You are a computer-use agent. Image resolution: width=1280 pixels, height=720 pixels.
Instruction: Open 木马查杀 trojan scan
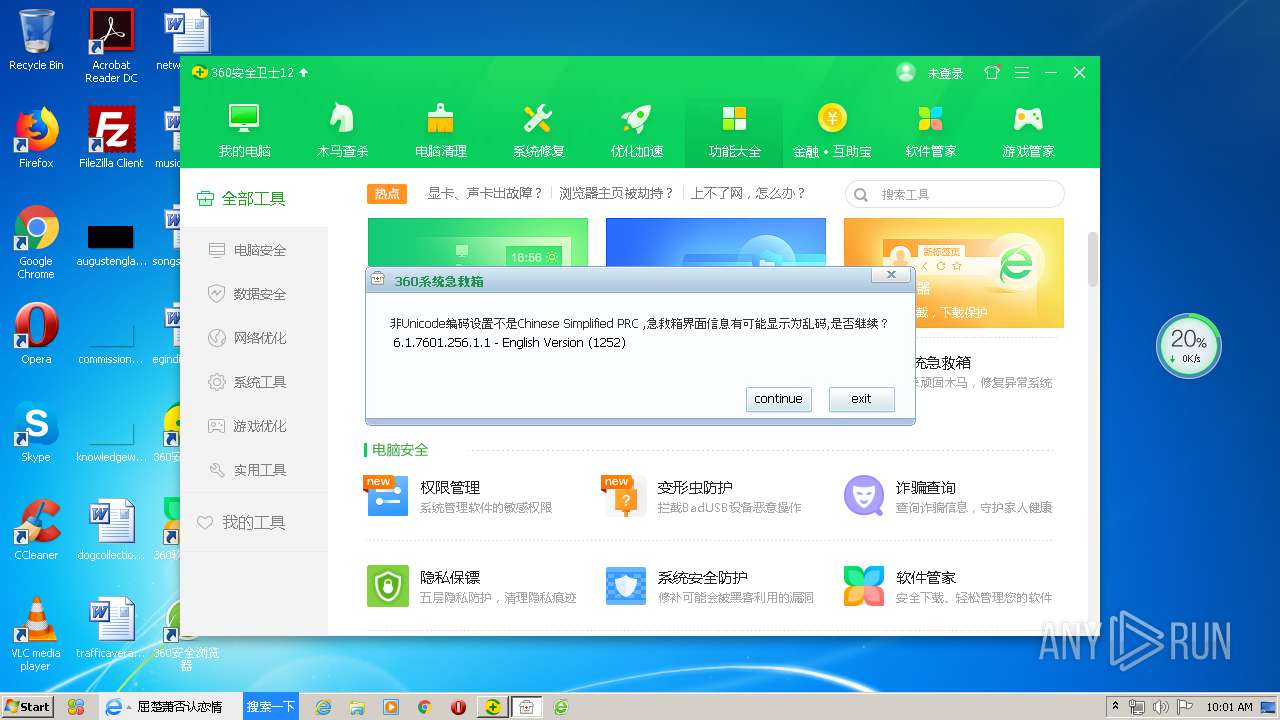tap(342, 131)
